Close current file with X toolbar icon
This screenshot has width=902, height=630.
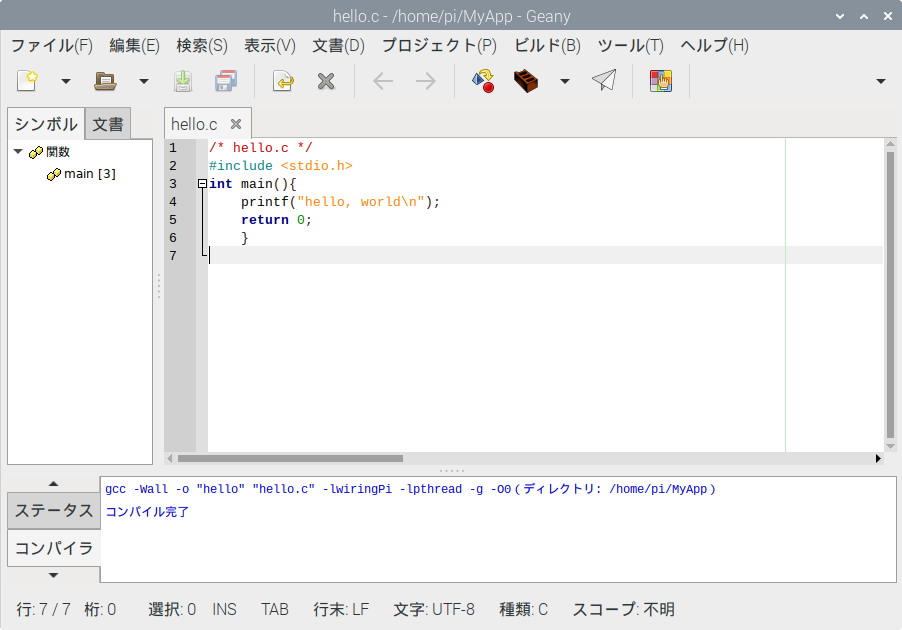pos(326,81)
